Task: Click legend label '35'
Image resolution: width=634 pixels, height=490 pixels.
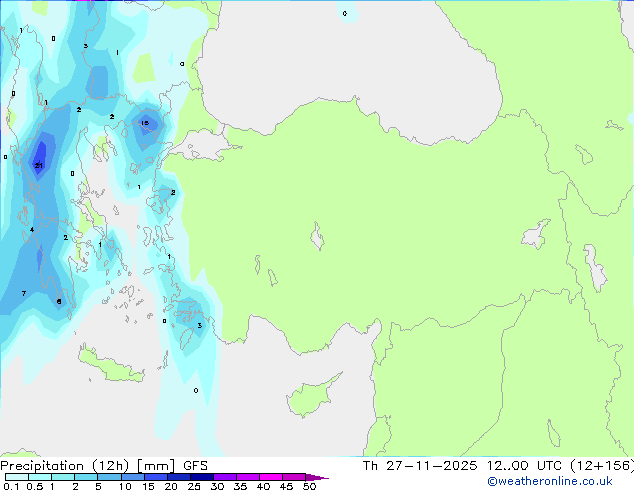Action: pyautogui.click(x=240, y=486)
